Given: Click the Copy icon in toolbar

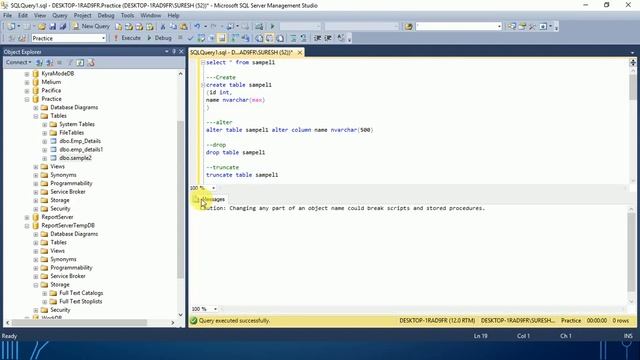Looking at the screenshot, I should (173, 27).
